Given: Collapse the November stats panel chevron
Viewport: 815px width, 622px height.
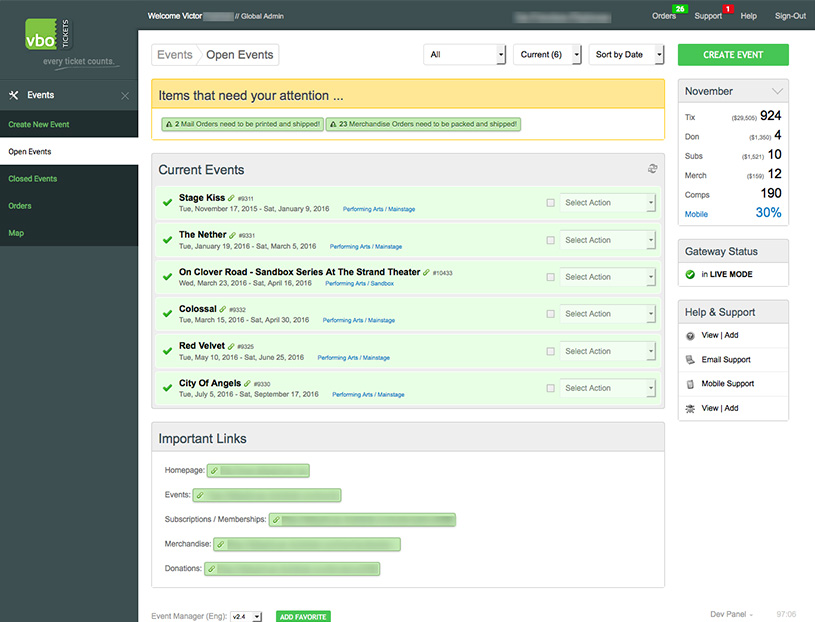Looking at the screenshot, I should pos(777,91).
